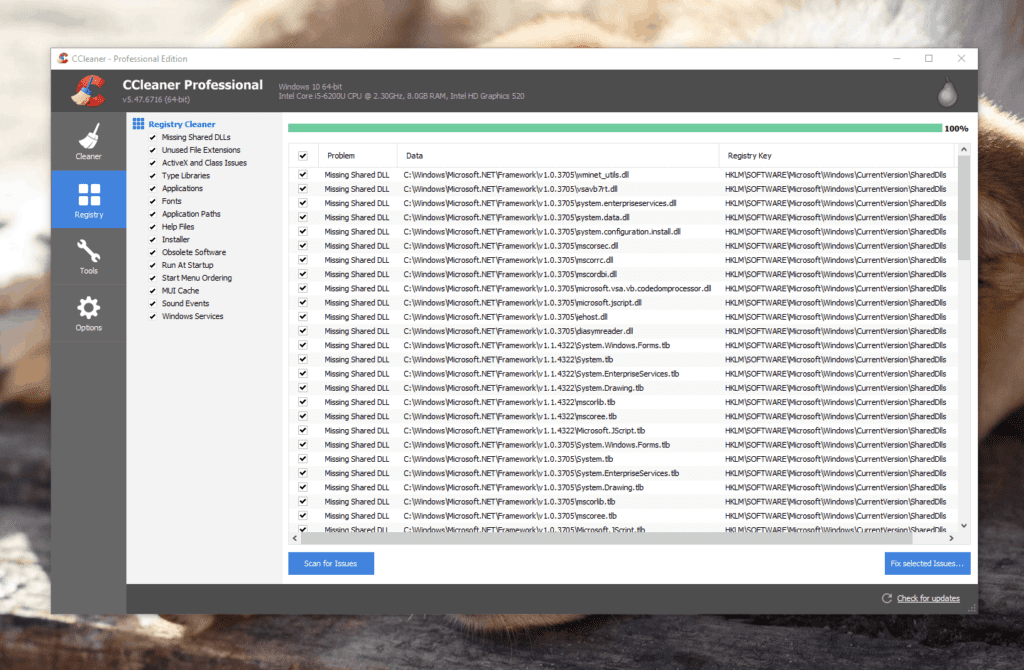The width and height of the screenshot is (1024, 670).
Task: Sort by the Data column header
Action: pyautogui.click(x=558, y=156)
